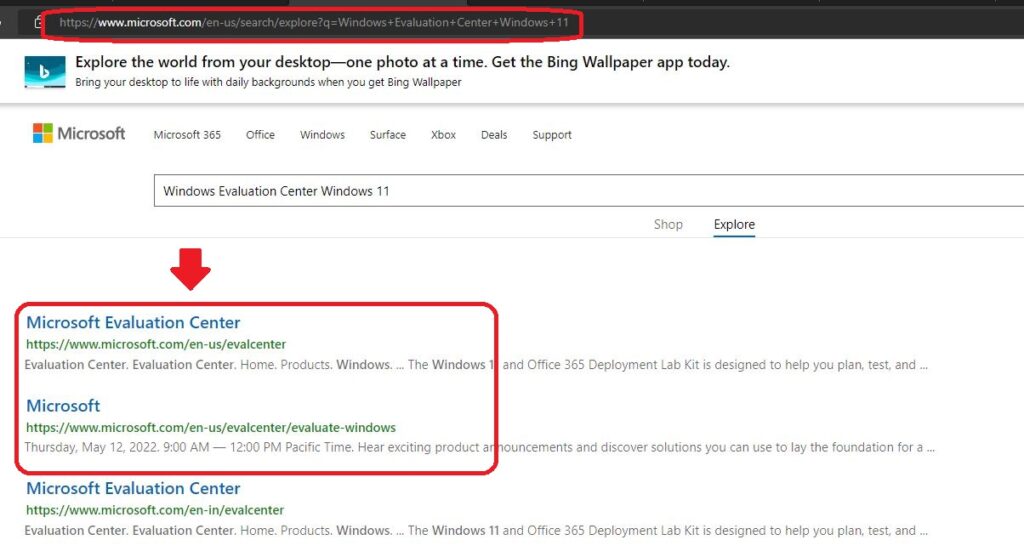Click the Microsoft logo
The height and width of the screenshot is (557, 1024).
click(x=78, y=133)
